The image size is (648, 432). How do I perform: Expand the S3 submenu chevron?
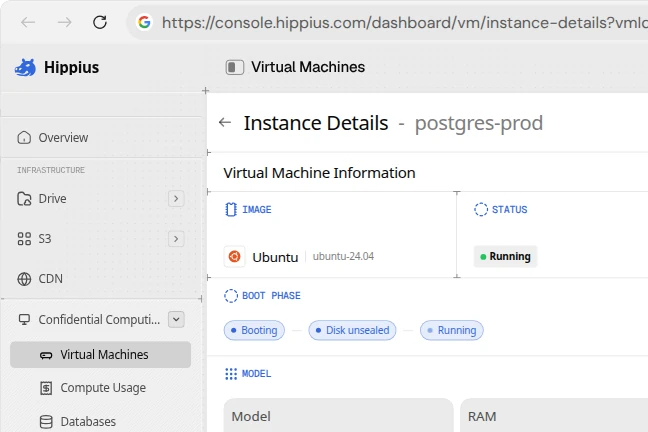176,239
